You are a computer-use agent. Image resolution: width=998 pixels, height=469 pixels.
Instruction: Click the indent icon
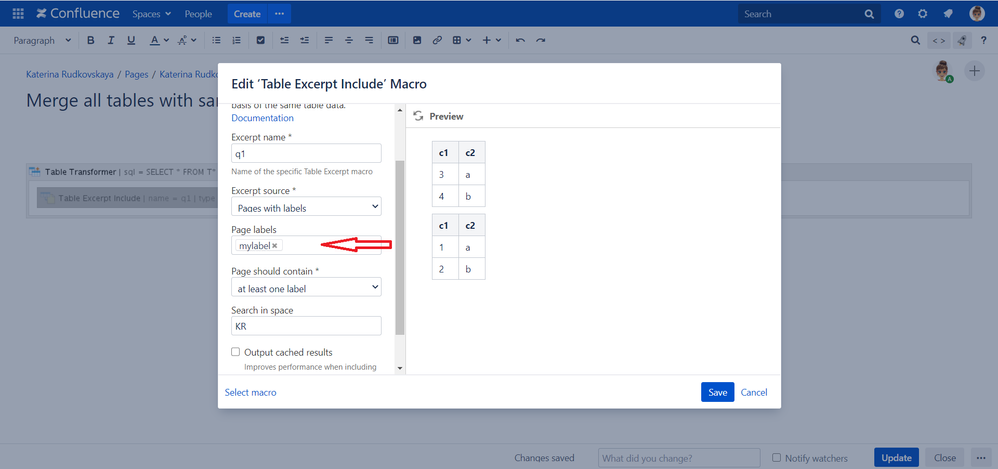point(305,40)
